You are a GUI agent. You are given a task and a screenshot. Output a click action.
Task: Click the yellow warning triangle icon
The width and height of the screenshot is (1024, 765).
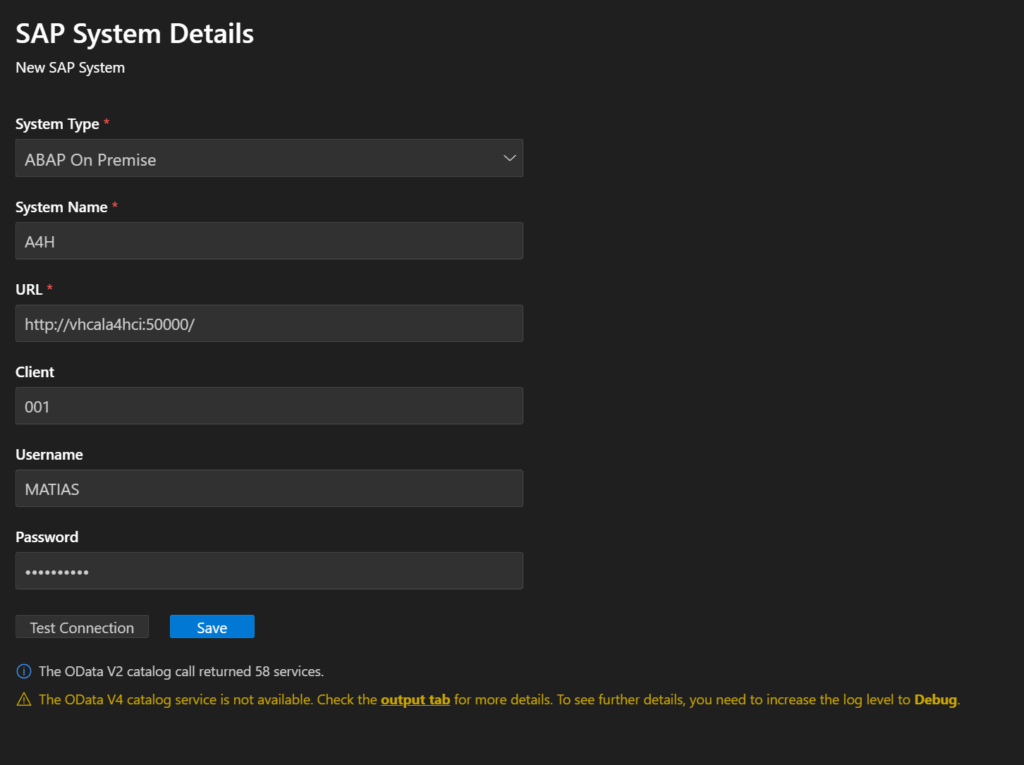pos(24,700)
